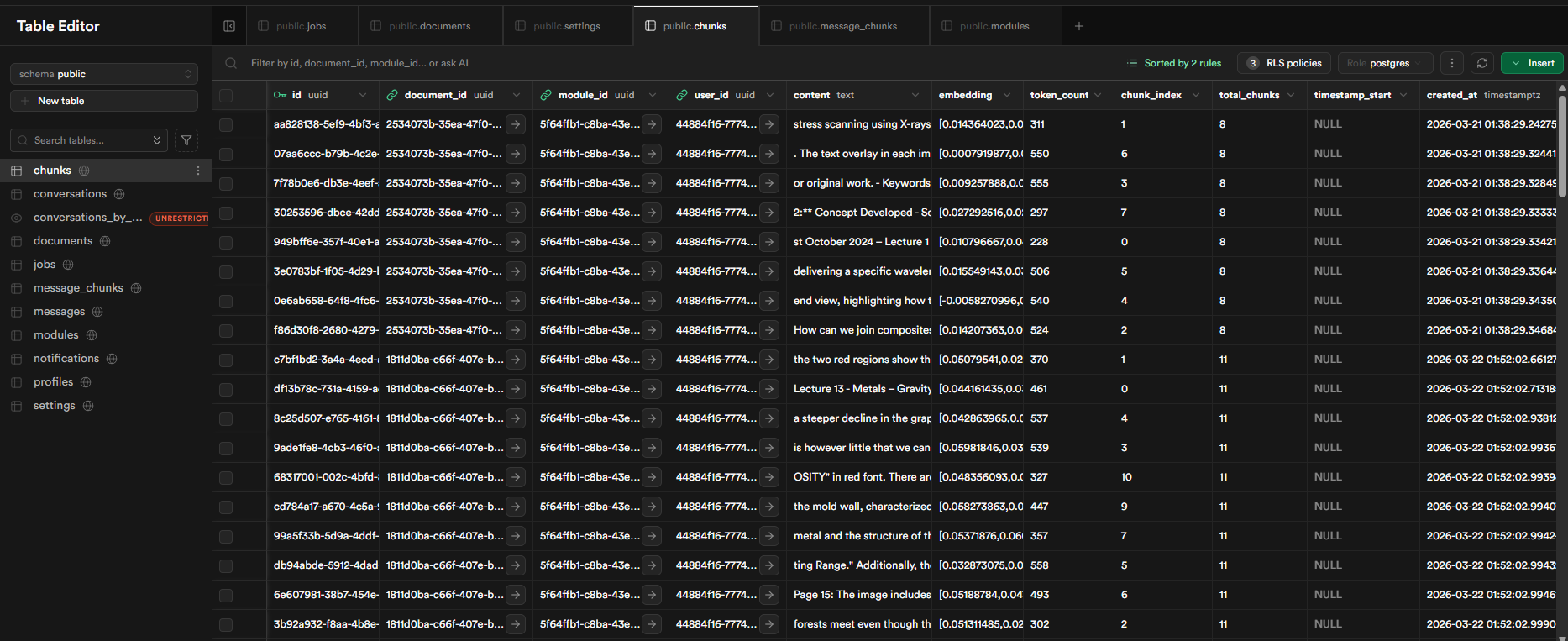Follow module_id link arrow in first row
This screenshot has height=641, width=1568.
click(x=653, y=124)
